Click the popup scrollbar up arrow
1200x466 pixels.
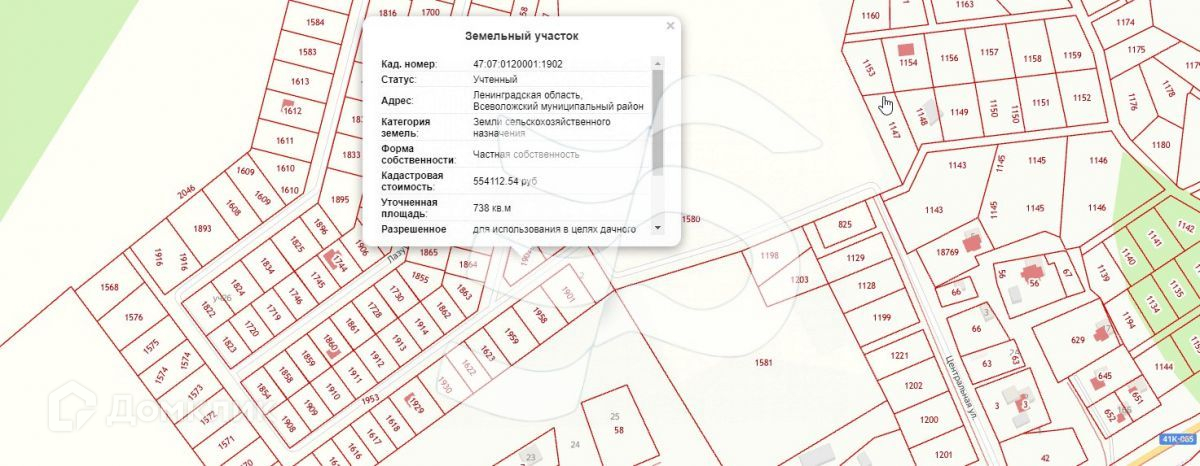click(x=657, y=64)
